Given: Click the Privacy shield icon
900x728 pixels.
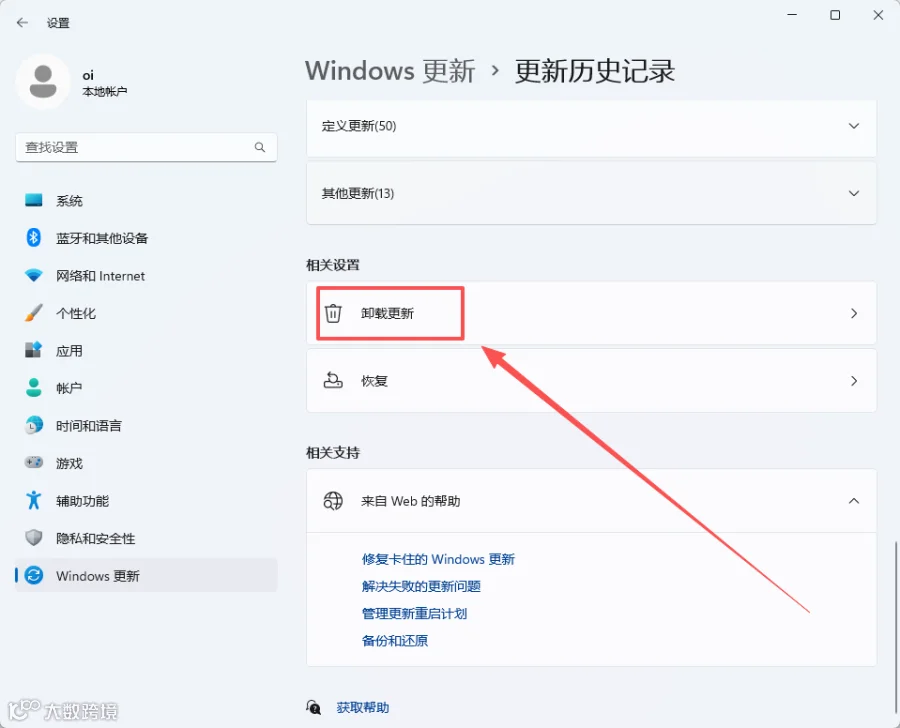Looking at the screenshot, I should point(34,538).
